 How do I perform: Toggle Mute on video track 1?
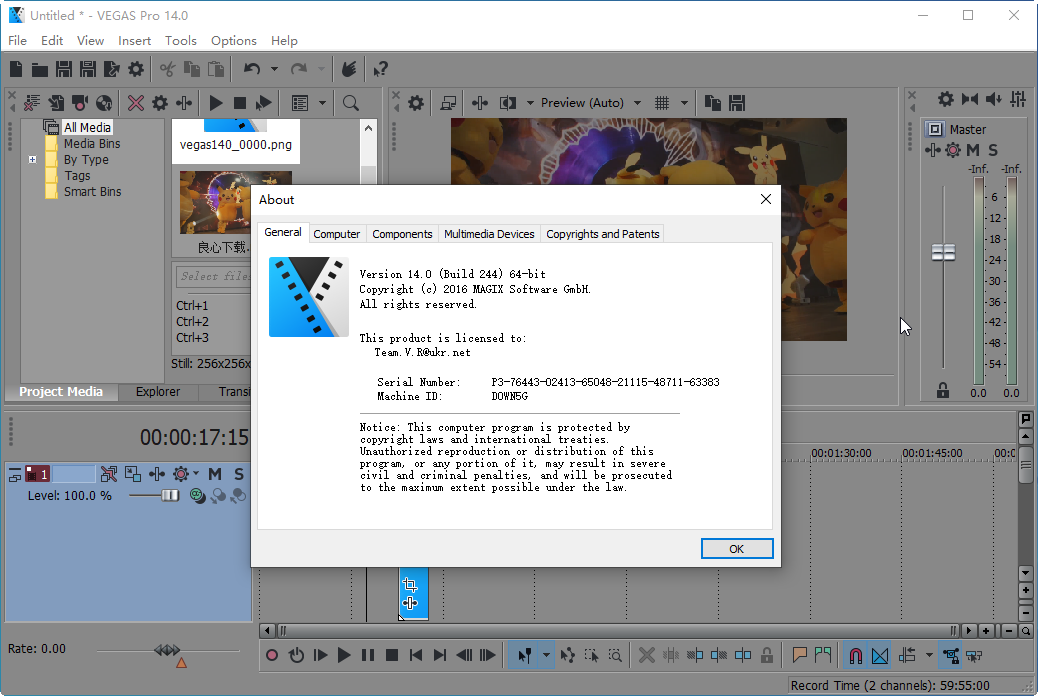214,473
